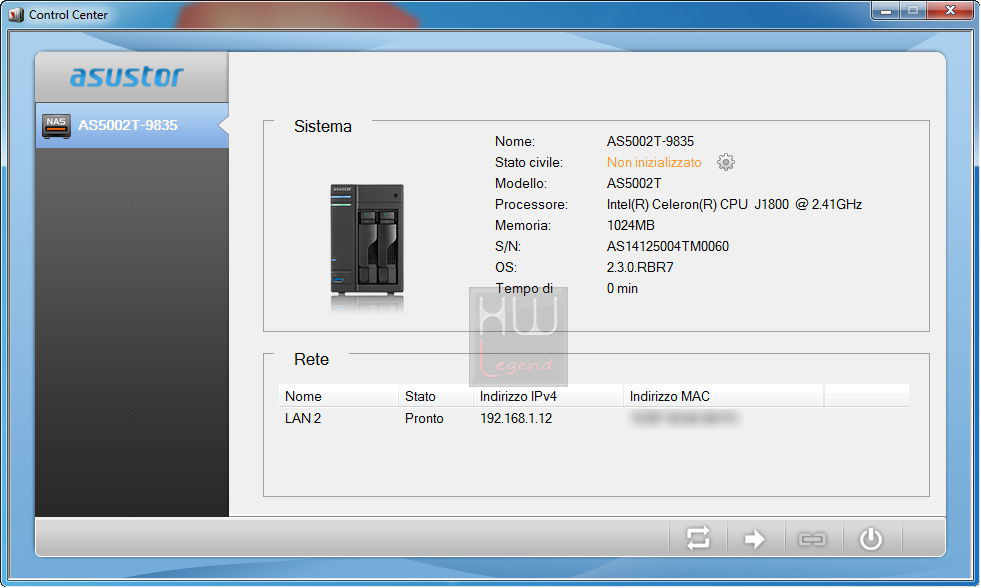This screenshot has height=588, width=981.
Task: Click the arrow icon to open the NAS
Action: pyautogui.click(x=754, y=539)
